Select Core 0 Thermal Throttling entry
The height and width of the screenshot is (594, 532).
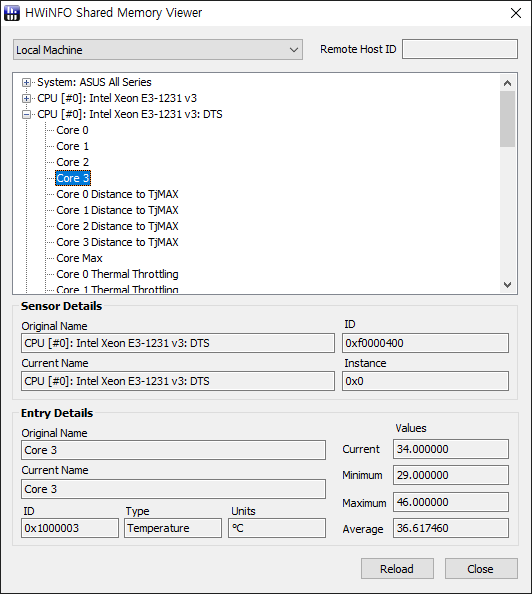117,274
